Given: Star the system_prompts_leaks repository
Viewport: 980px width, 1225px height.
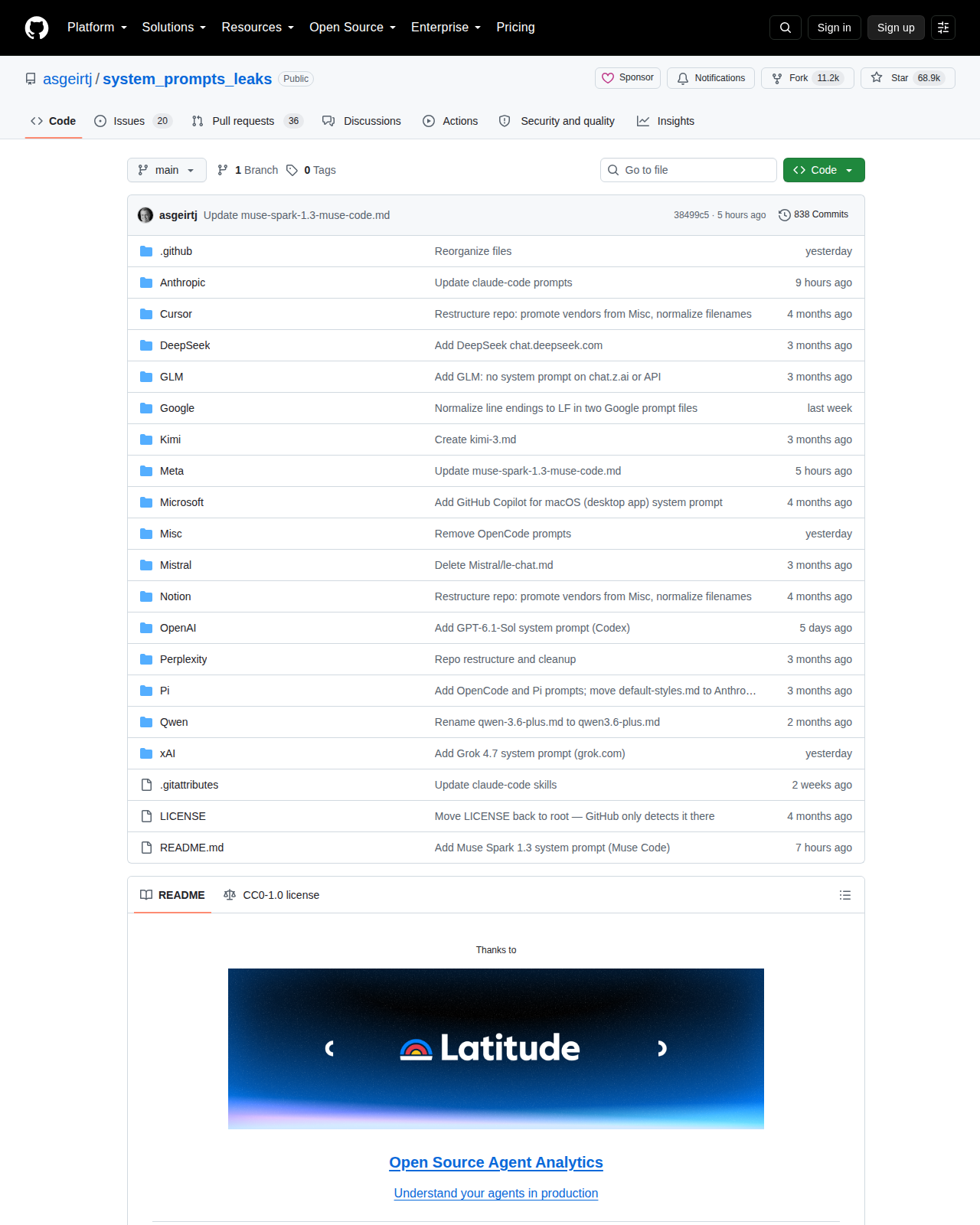Looking at the screenshot, I should pos(908,78).
